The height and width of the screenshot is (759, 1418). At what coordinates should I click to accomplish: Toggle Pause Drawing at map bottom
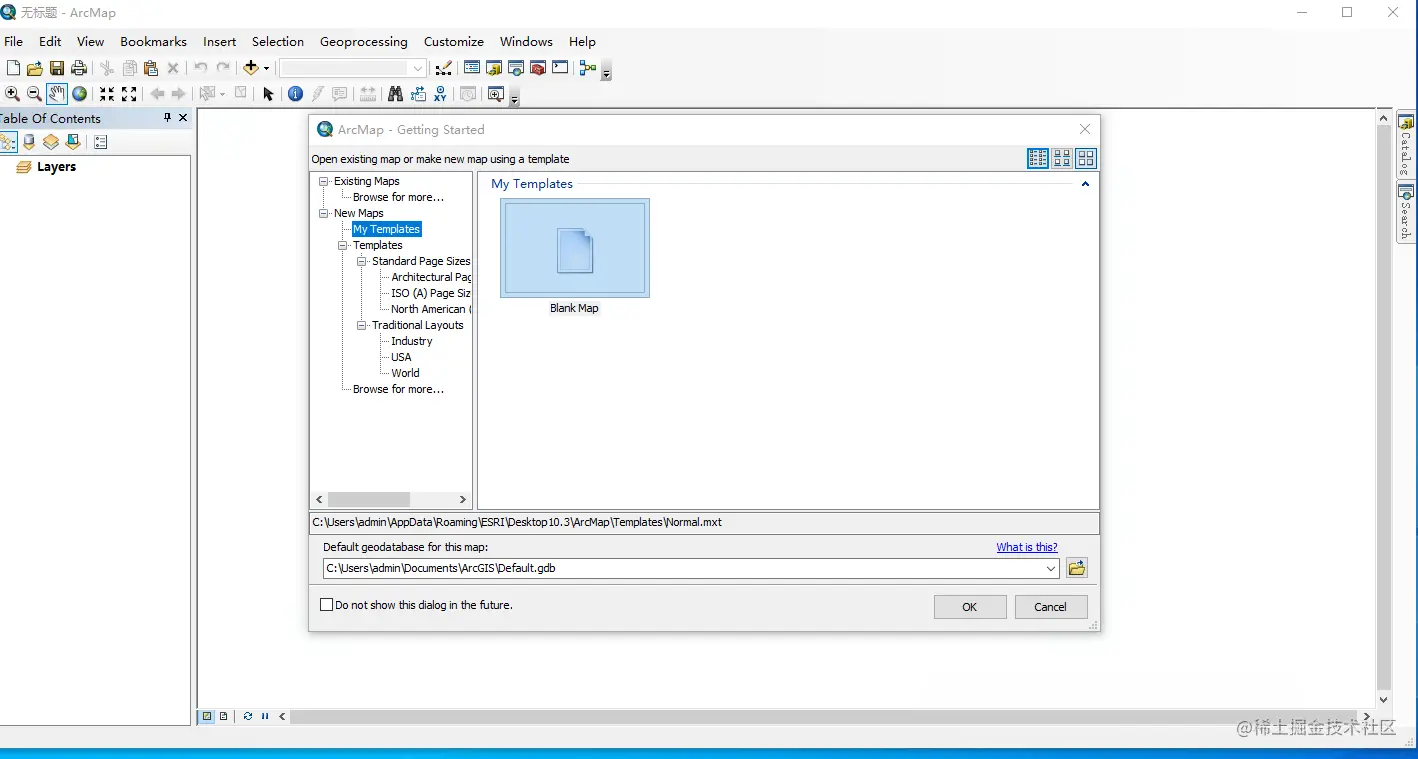265,716
